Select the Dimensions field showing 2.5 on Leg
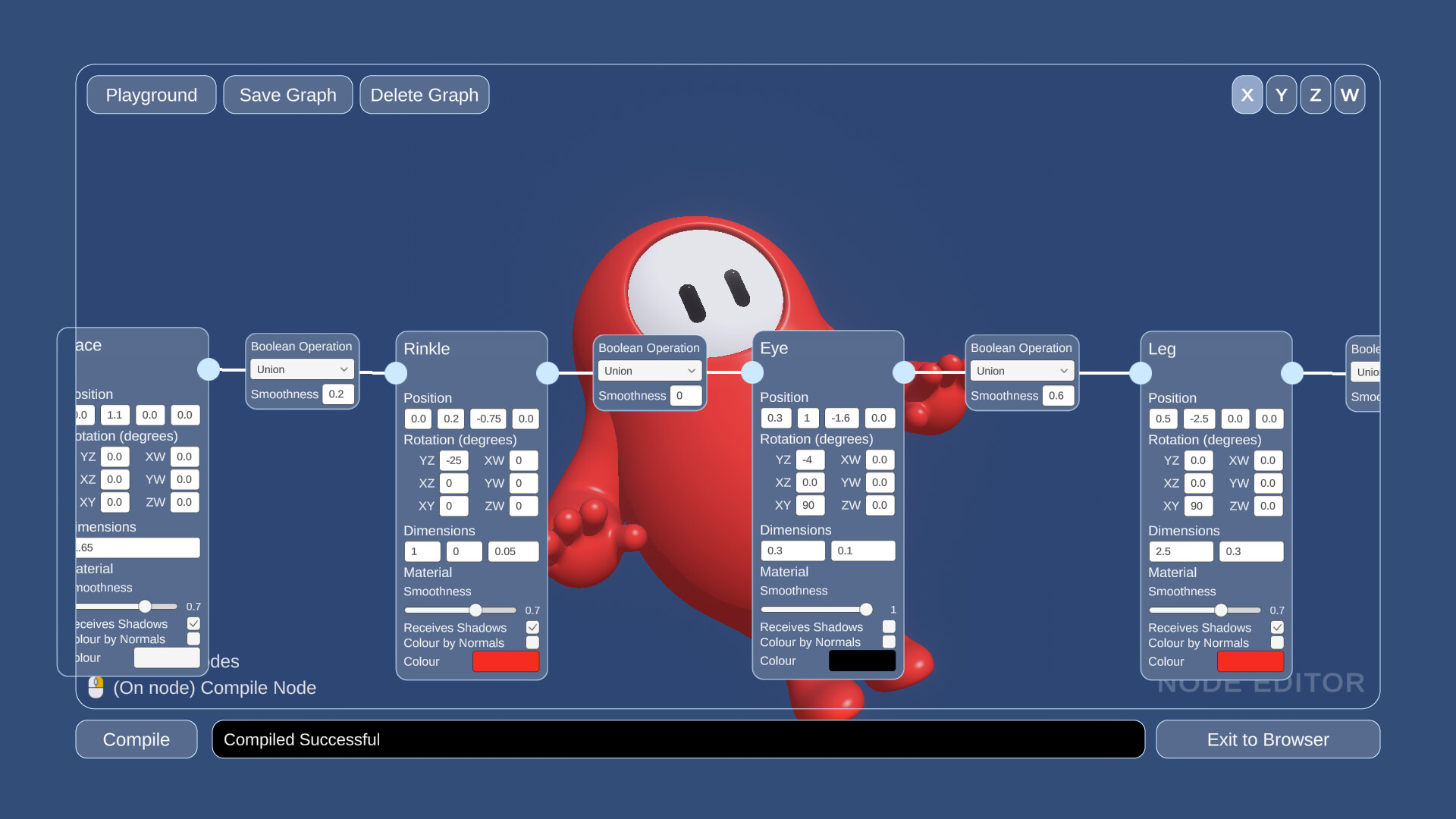 coord(1180,551)
